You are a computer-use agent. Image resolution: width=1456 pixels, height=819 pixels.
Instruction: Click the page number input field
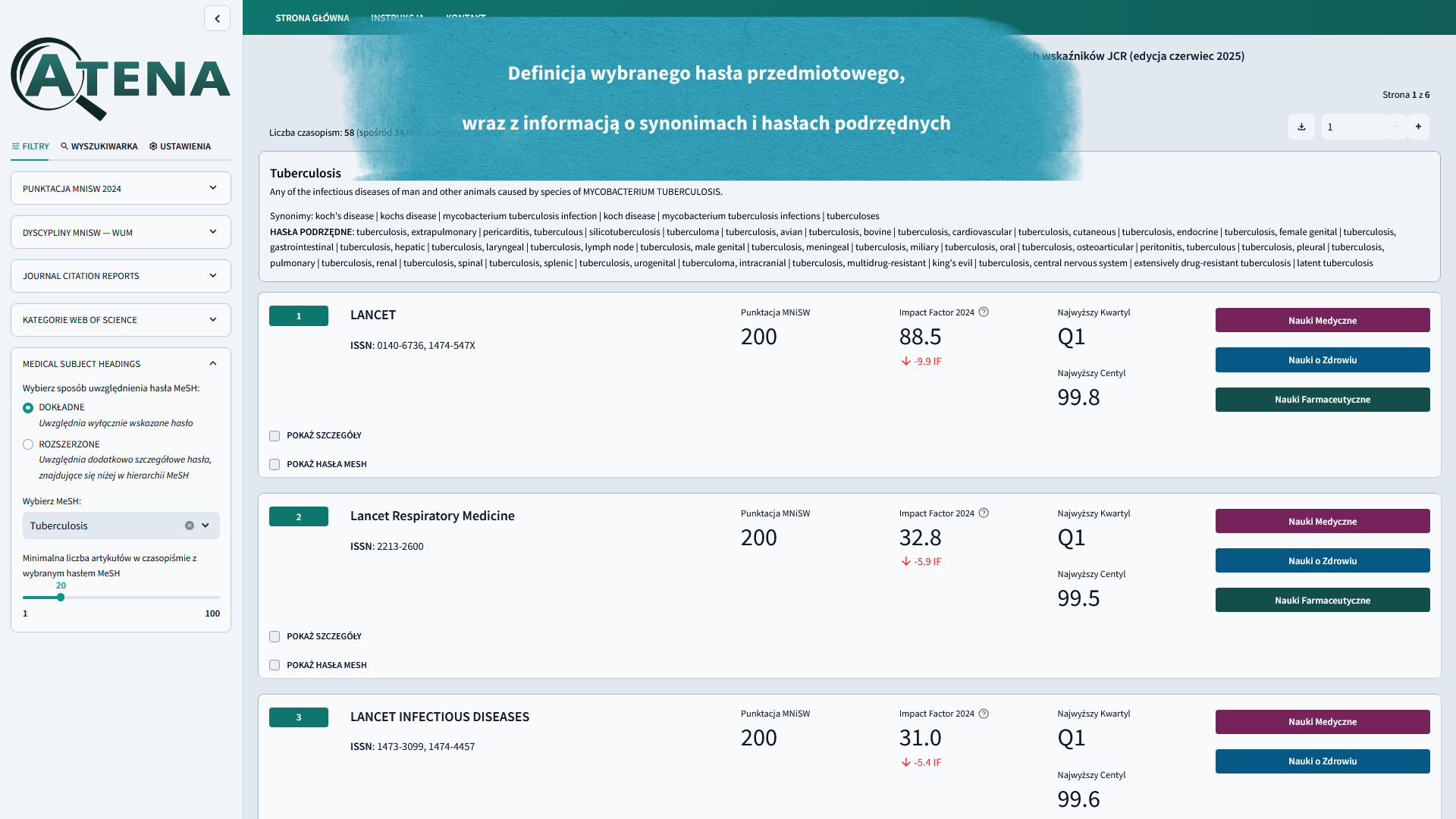point(1354,127)
